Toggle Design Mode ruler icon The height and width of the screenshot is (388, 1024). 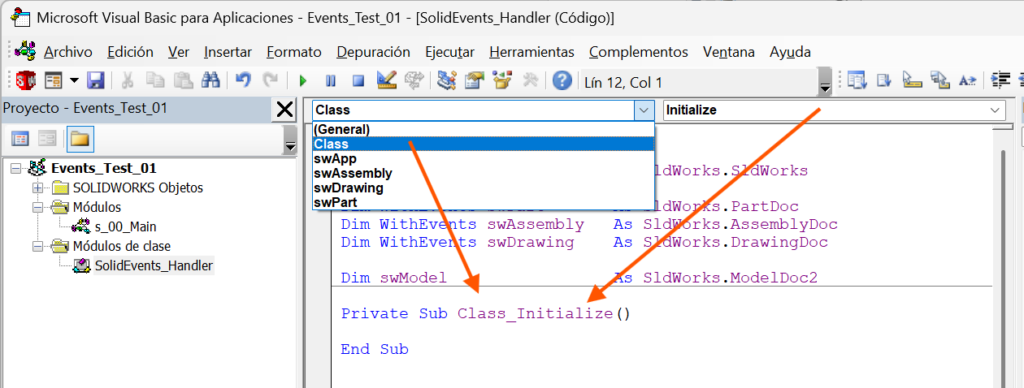click(x=387, y=81)
